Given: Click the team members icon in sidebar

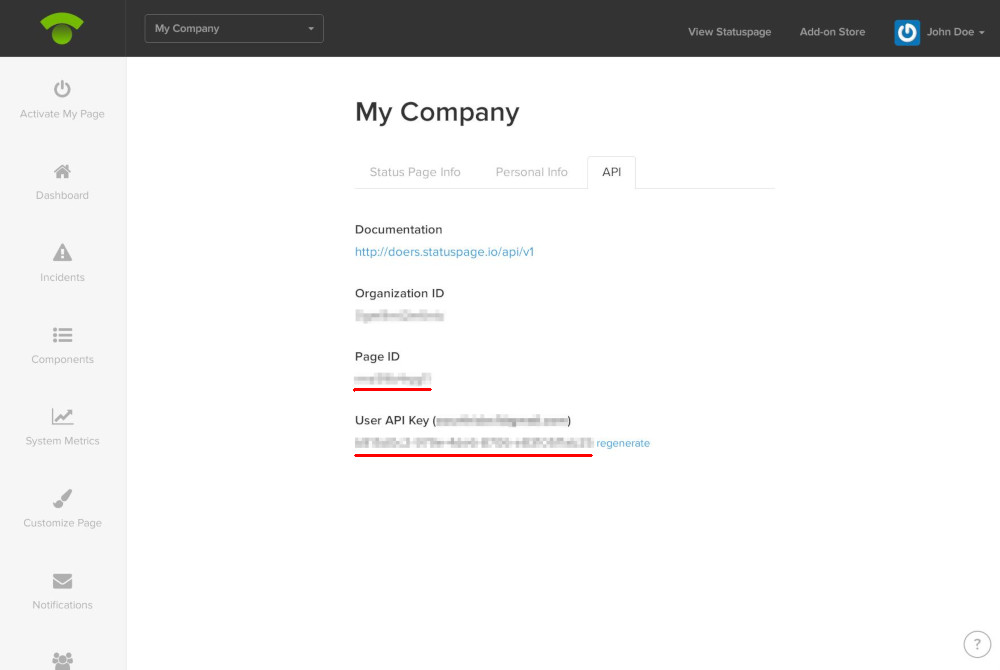Looking at the screenshot, I should pyautogui.click(x=62, y=660).
